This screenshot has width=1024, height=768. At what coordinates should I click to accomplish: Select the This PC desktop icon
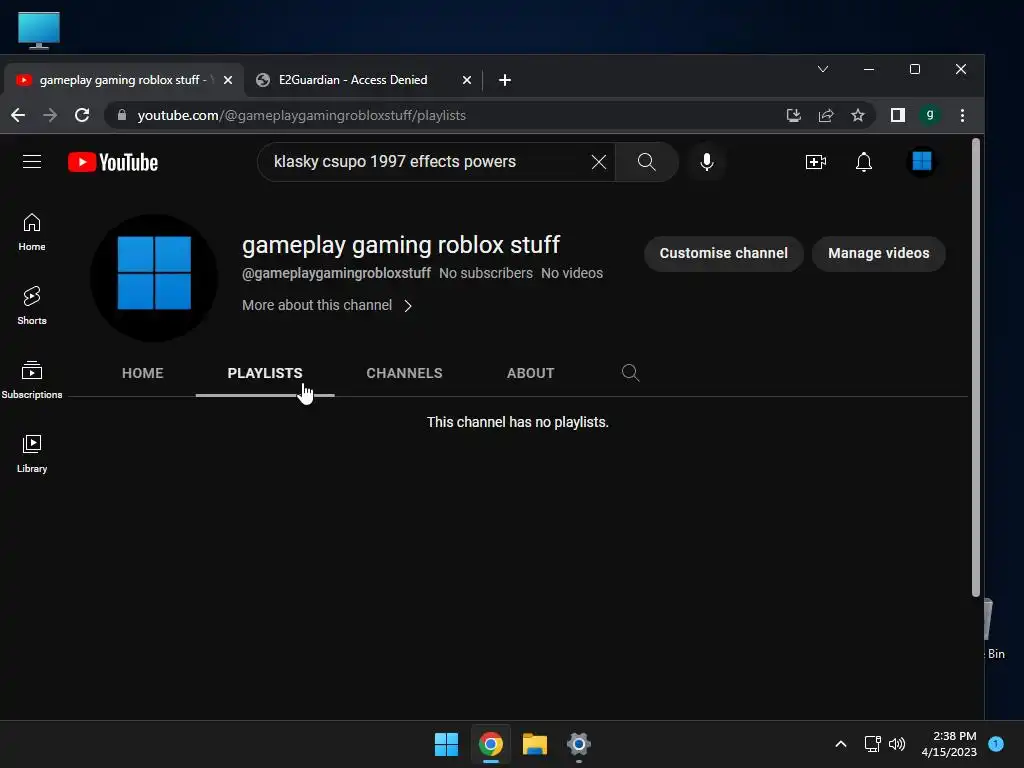point(39,30)
